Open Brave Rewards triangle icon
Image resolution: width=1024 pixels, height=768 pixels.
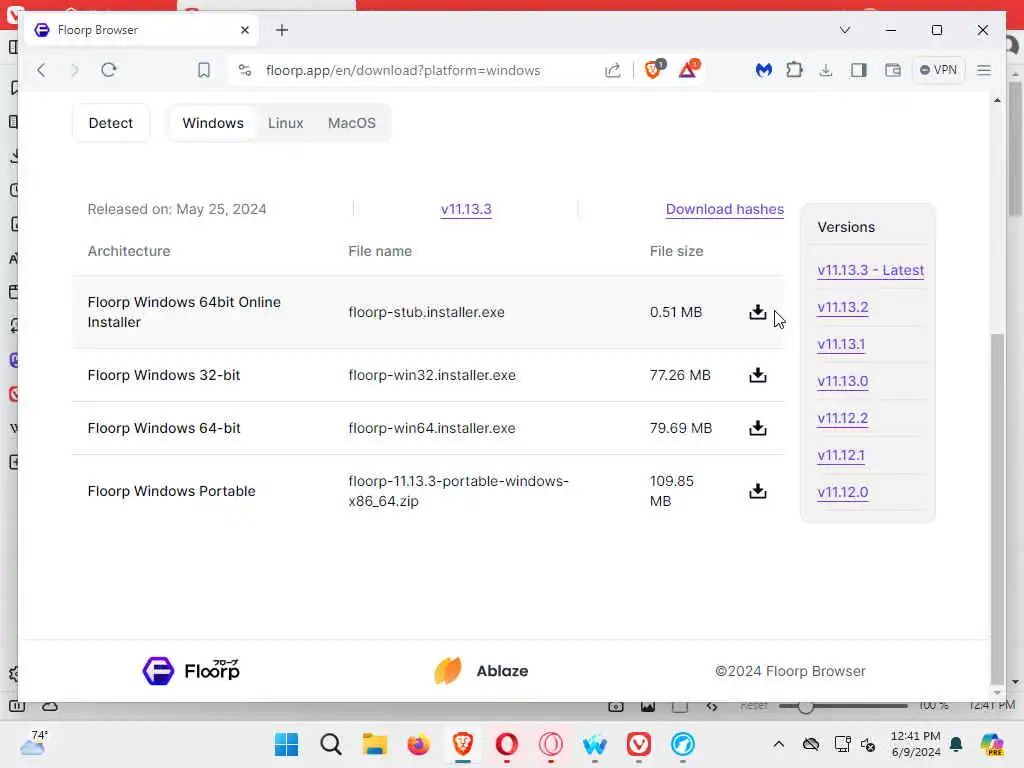[688, 69]
